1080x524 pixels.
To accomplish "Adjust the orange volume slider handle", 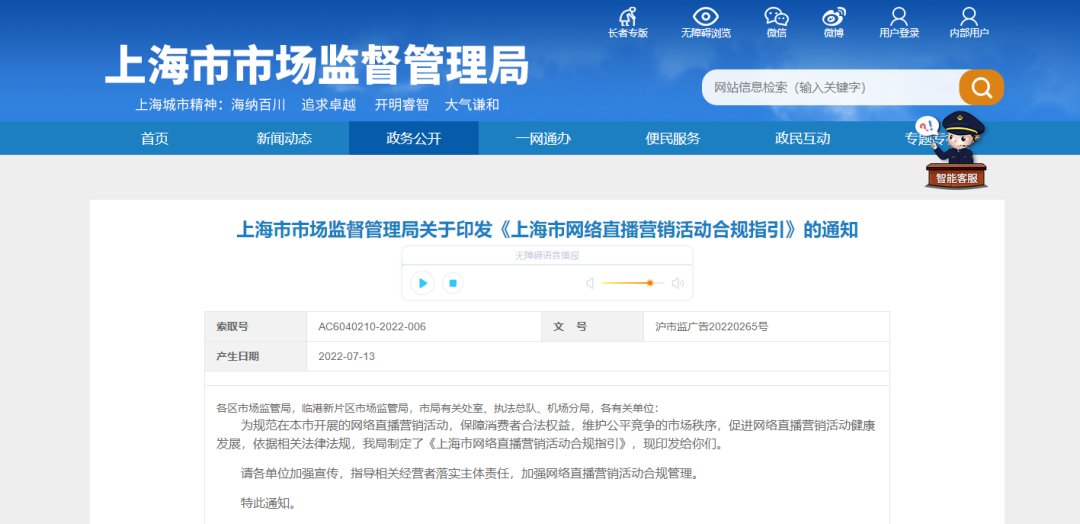I will [x=650, y=283].
